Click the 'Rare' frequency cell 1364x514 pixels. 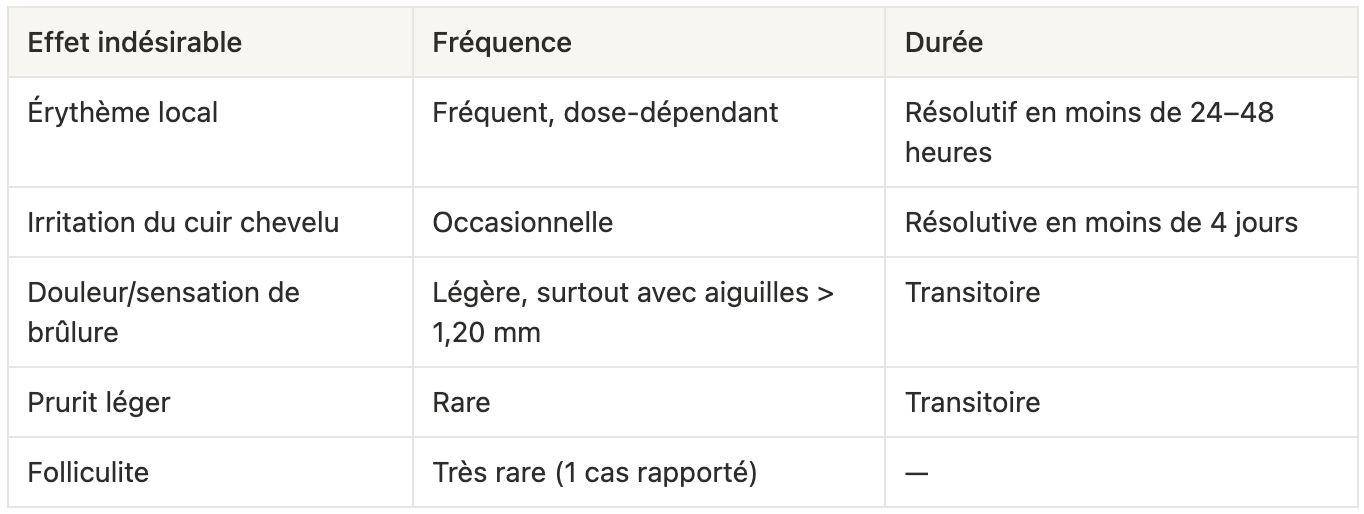click(x=649, y=402)
